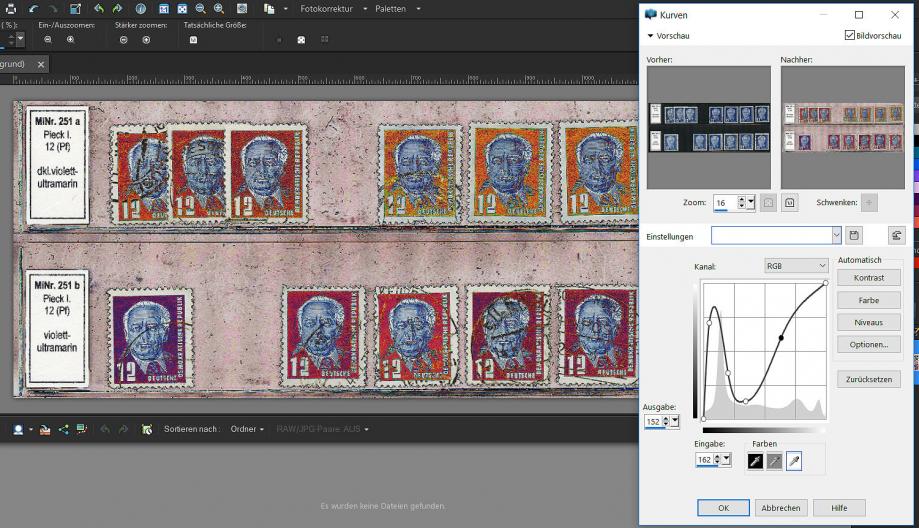
Task: Click the import photos organizer icon
Action: [x=45, y=430]
